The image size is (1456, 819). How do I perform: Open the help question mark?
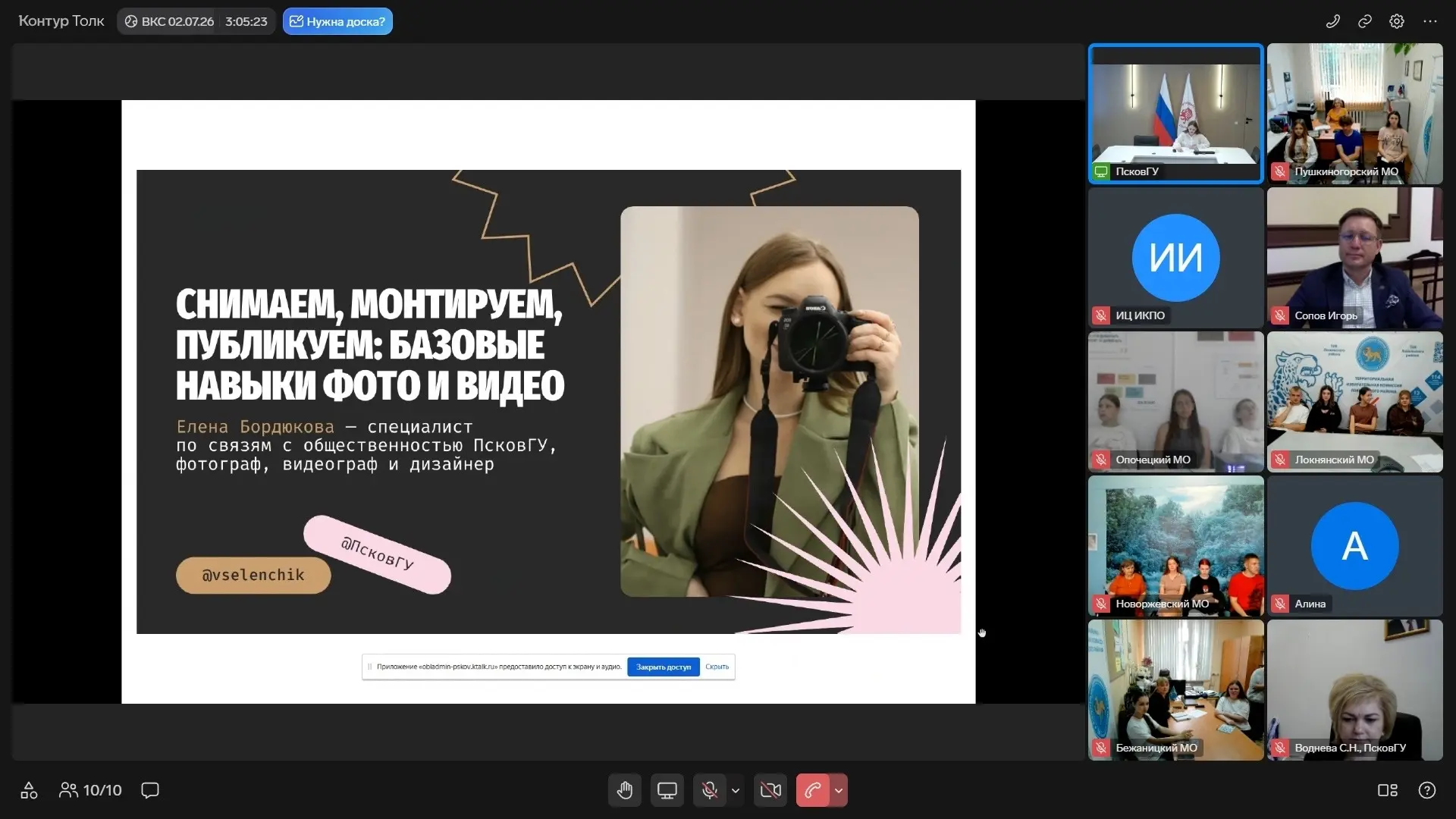1426,790
